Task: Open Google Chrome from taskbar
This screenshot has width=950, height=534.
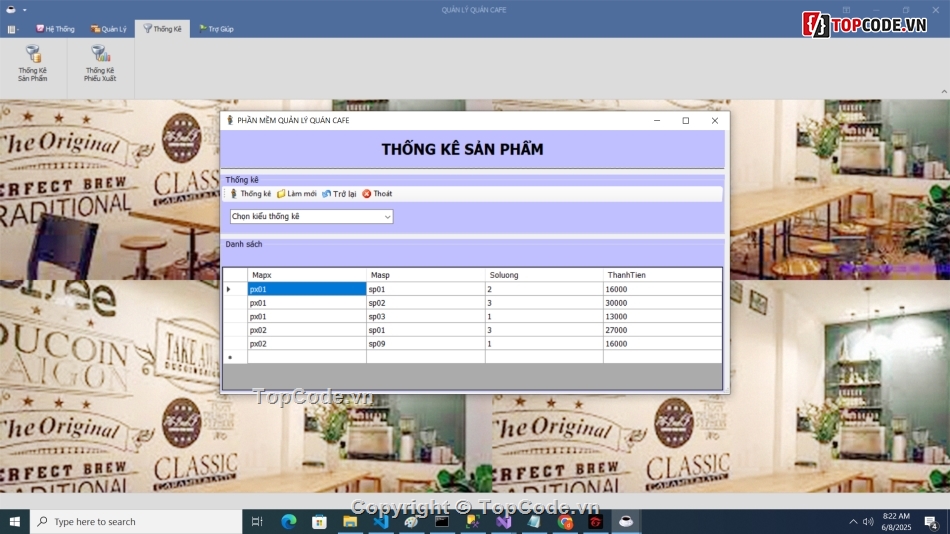Action: (565, 521)
